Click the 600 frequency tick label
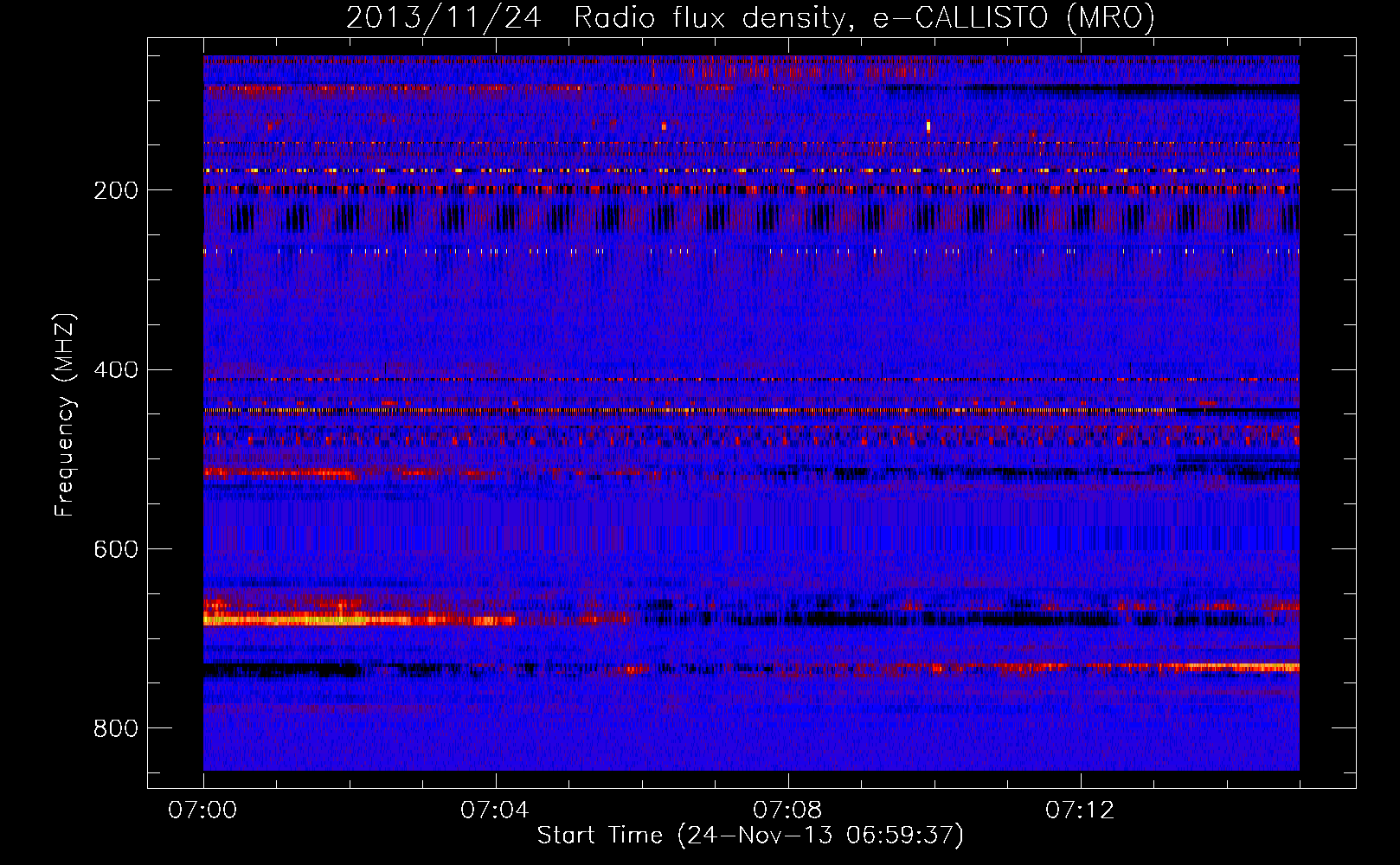Viewport: 1400px width, 865px height. click(116, 549)
